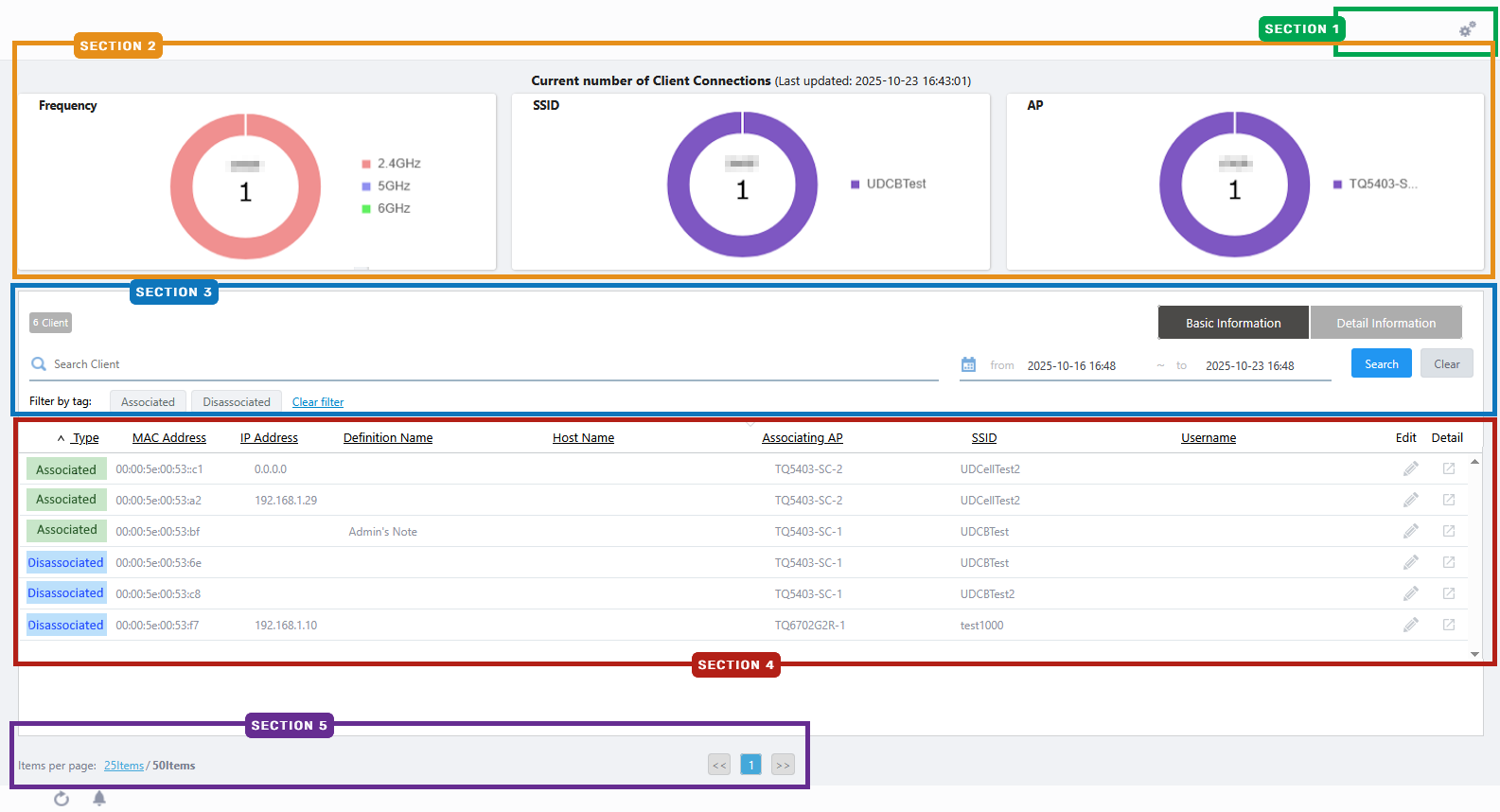Click the edit pencil for client 00:00:5e:00:53:bf

(x=1410, y=531)
